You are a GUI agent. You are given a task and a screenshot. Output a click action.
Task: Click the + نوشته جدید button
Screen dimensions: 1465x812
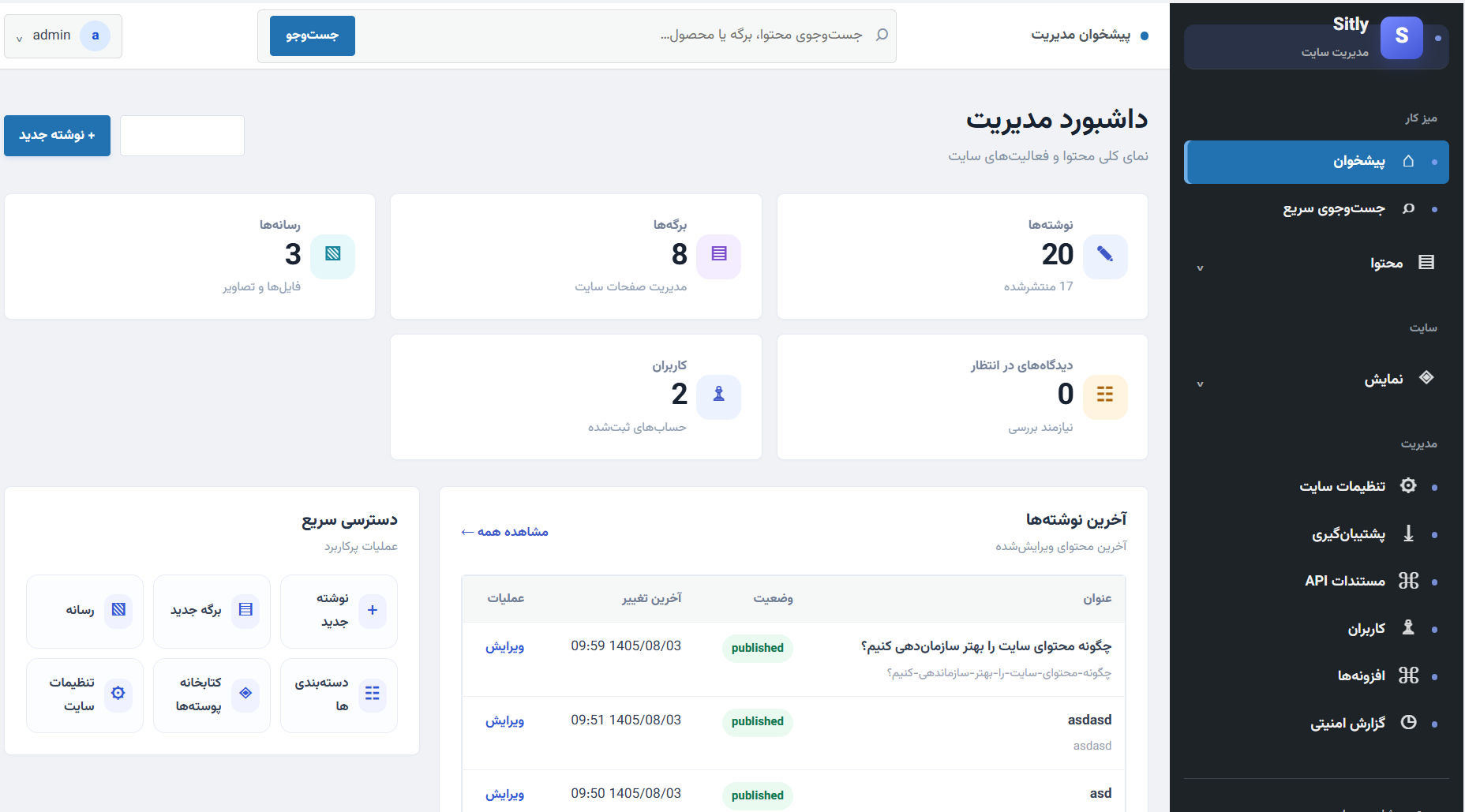tap(57, 136)
